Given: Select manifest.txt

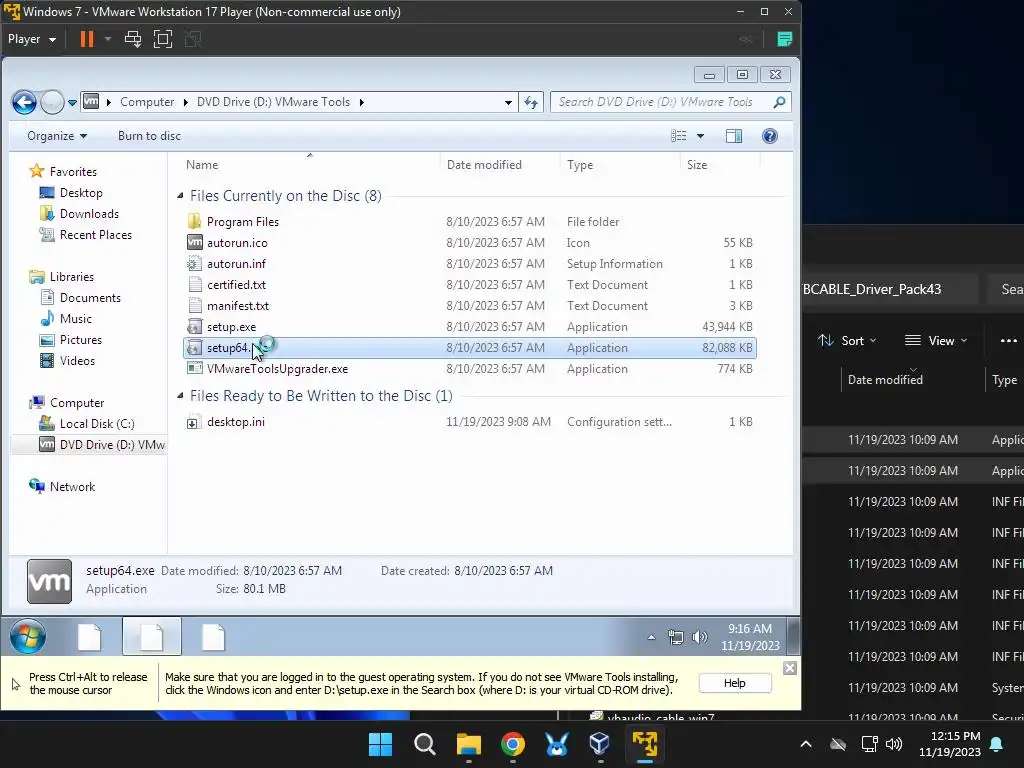Looking at the screenshot, I should [470, 306].
